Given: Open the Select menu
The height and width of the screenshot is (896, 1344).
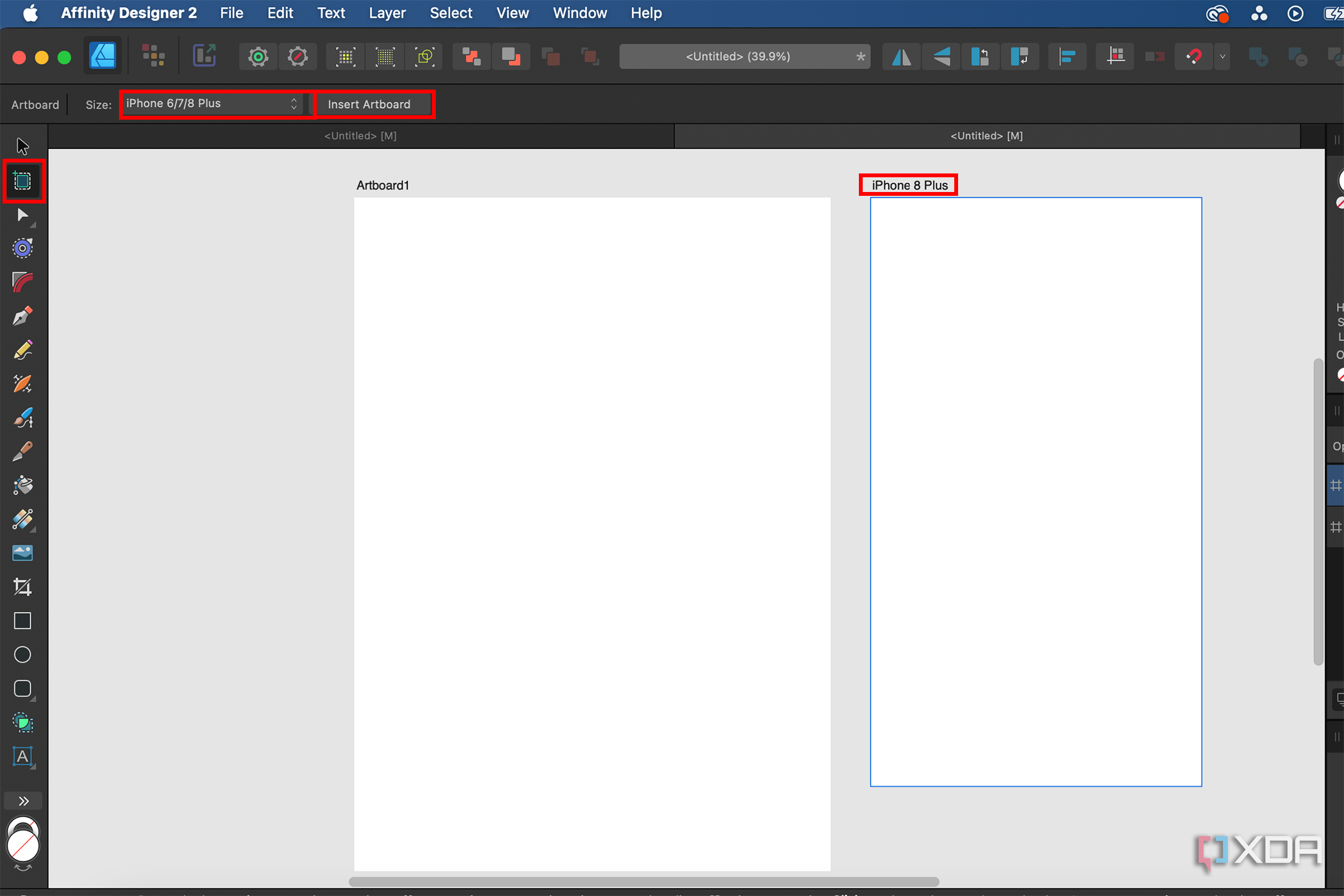Looking at the screenshot, I should click(x=451, y=13).
